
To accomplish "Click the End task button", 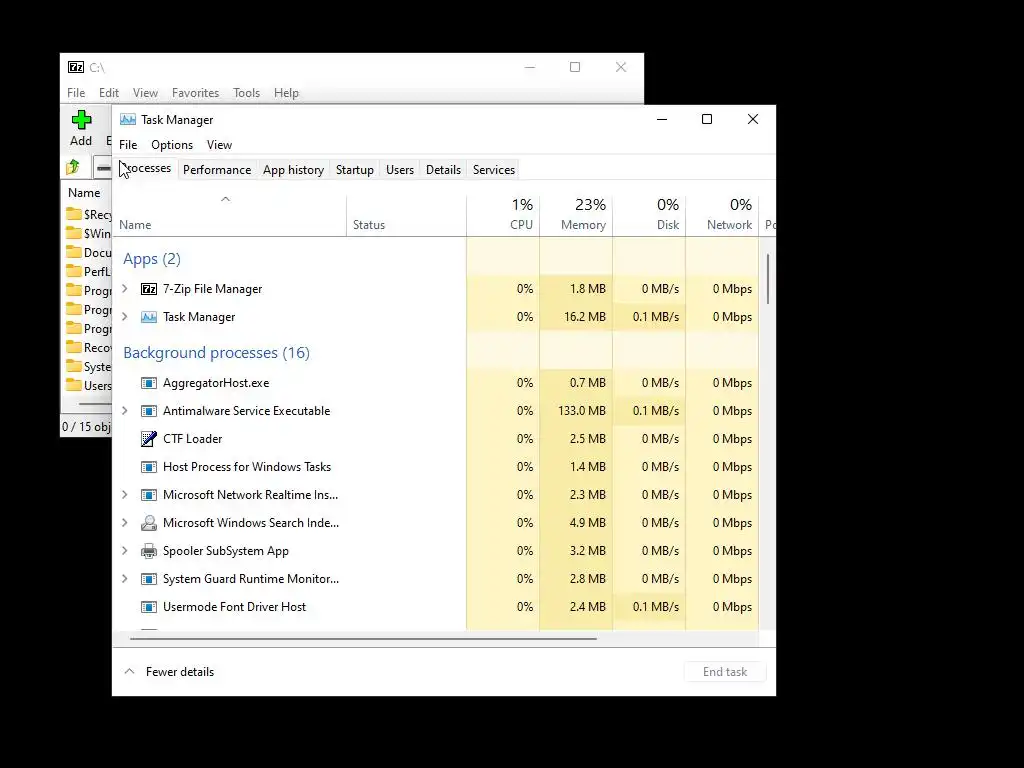I will tap(725, 671).
